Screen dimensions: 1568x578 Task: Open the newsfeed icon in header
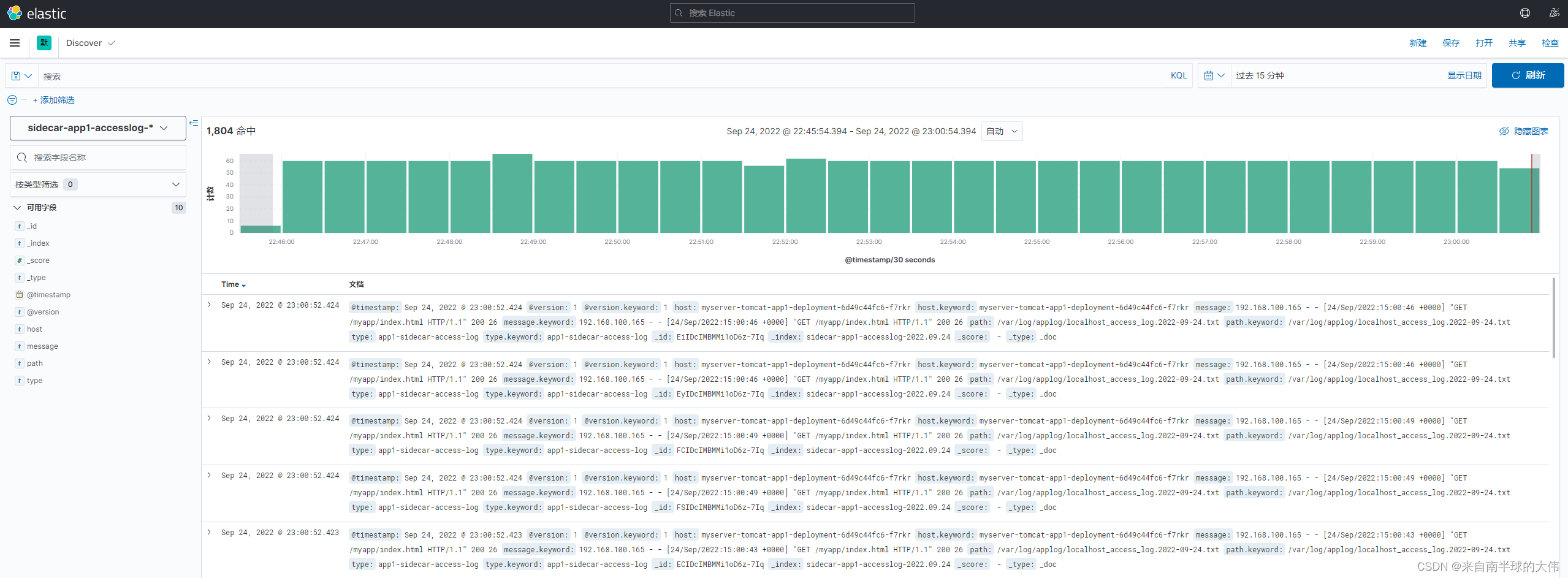click(1555, 13)
